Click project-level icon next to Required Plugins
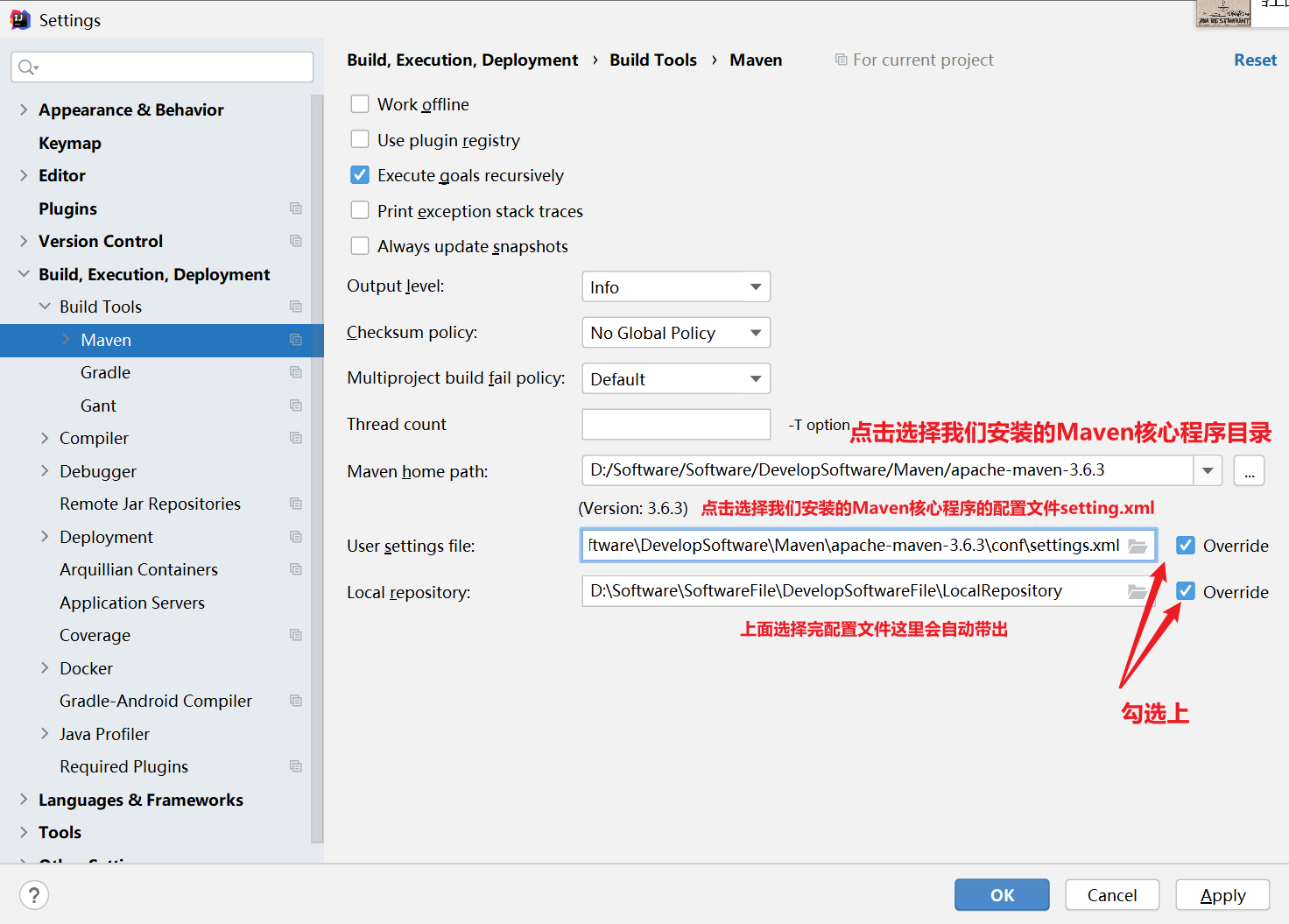Viewport: 1289px width, 924px height. (296, 766)
